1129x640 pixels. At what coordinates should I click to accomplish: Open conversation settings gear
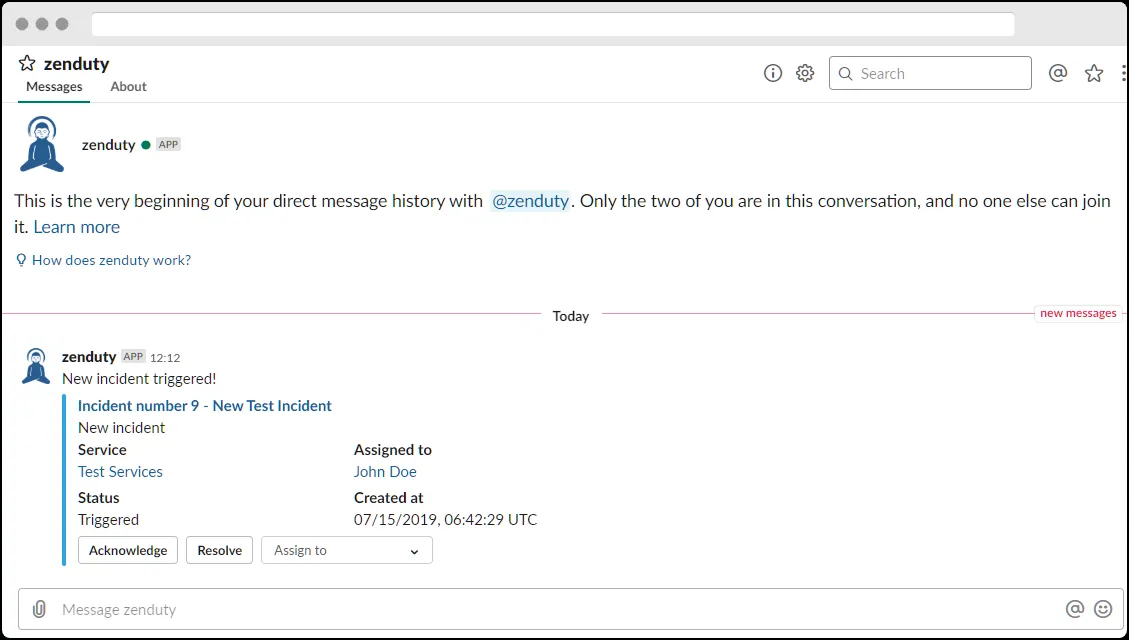tap(805, 73)
